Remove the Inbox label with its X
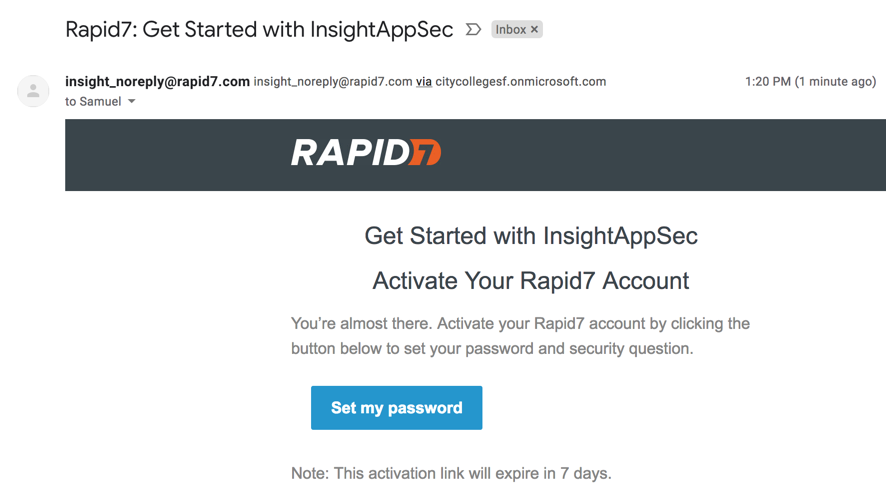886x496 pixels. click(535, 30)
